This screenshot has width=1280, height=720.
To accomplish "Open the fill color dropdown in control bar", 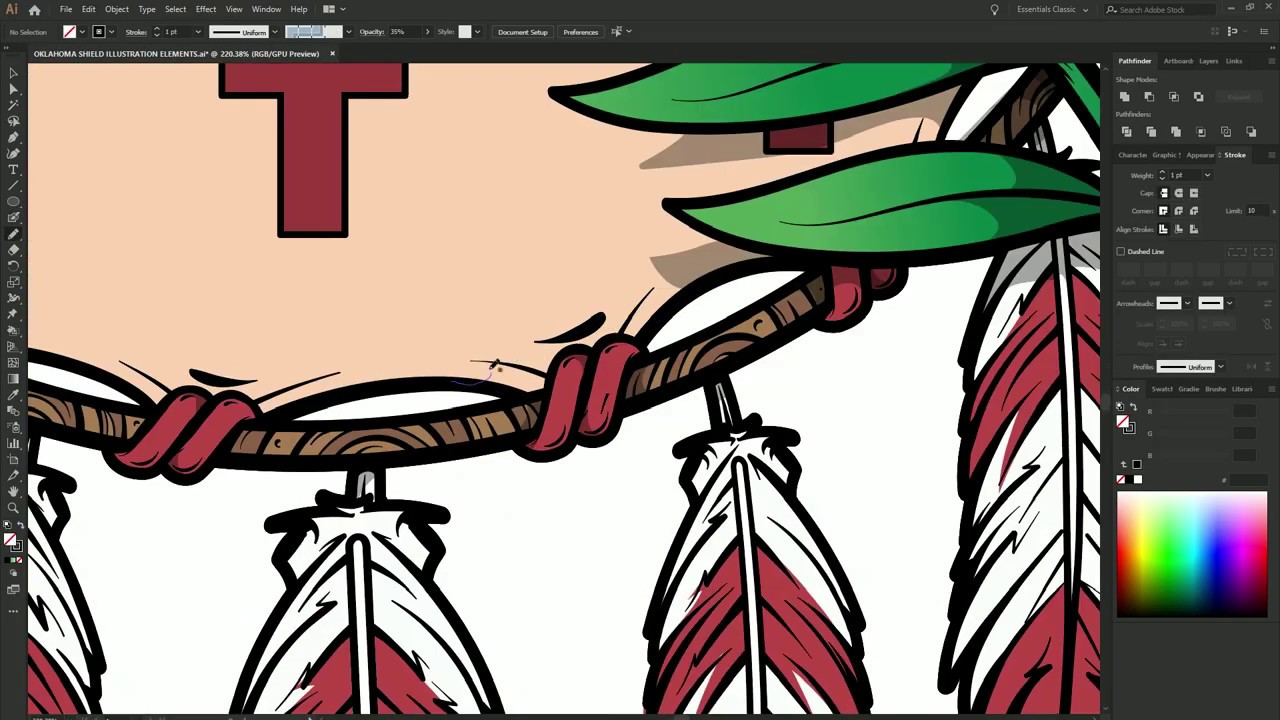I will click(x=82, y=32).
